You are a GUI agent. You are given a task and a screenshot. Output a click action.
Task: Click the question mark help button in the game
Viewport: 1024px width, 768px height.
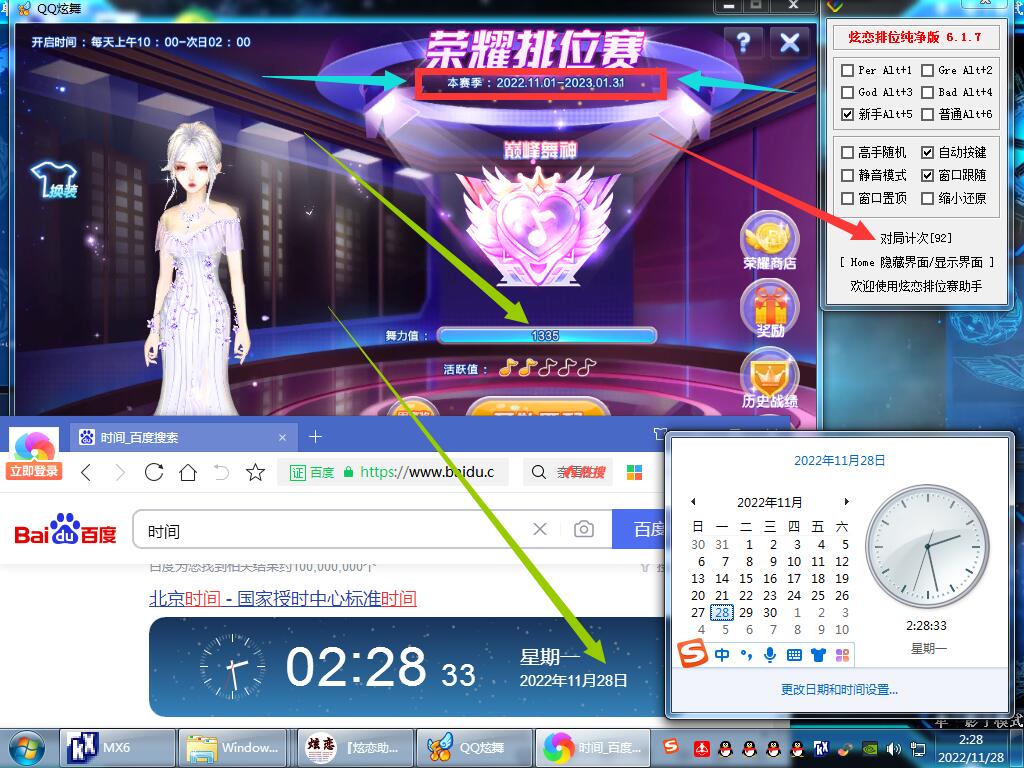click(x=743, y=42)
